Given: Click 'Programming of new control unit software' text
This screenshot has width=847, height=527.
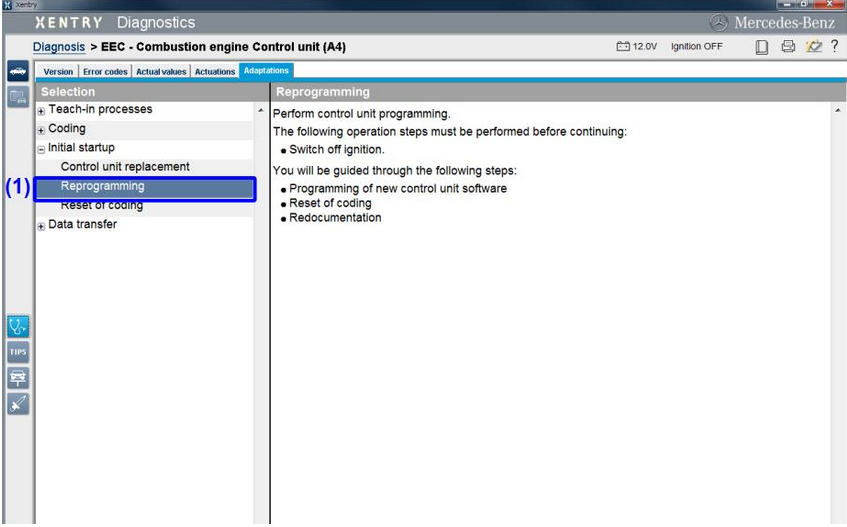Looking at the screenshot, I should tap(398, 188).
